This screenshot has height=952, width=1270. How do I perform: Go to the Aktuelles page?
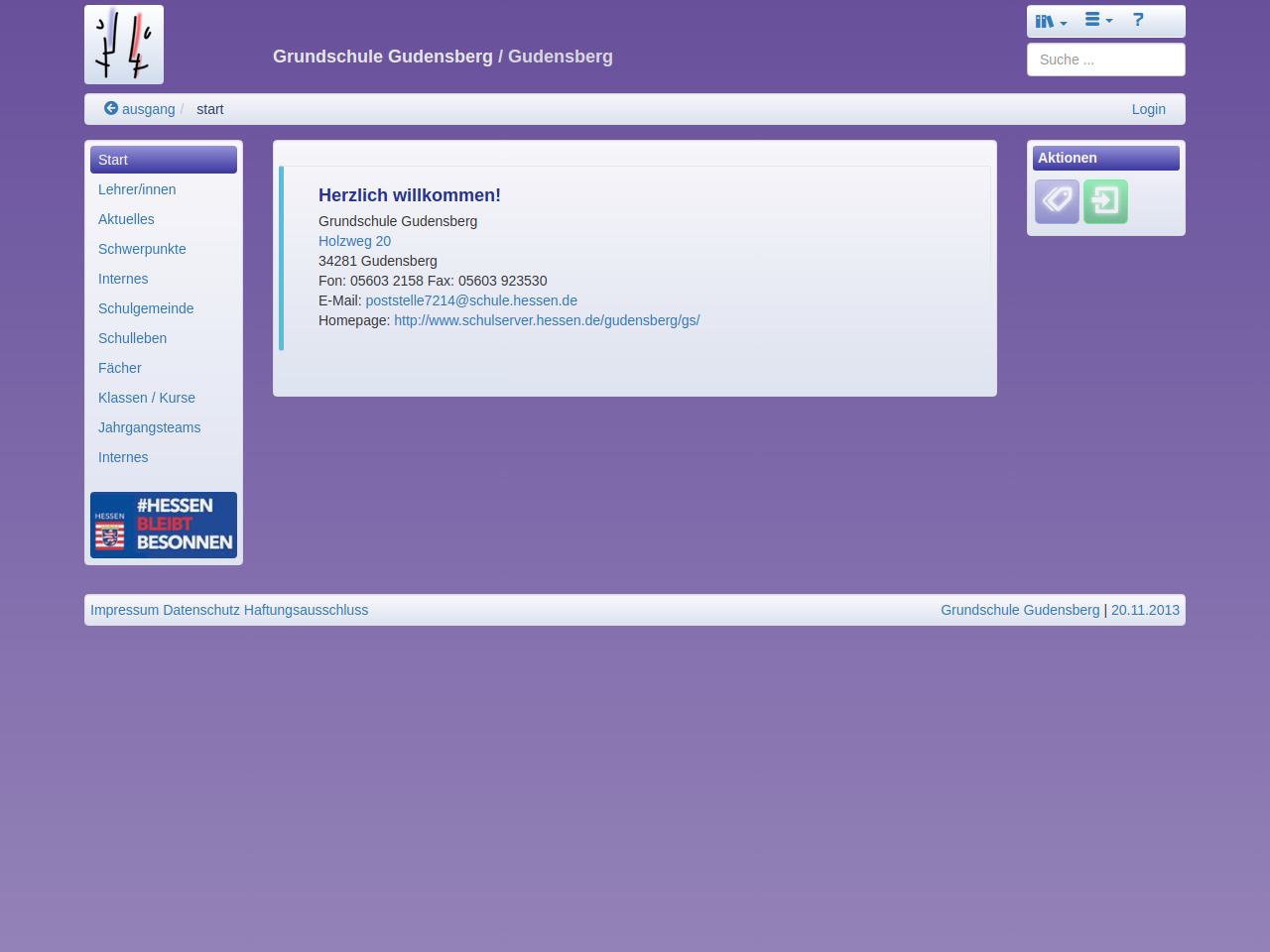point(126,219)
